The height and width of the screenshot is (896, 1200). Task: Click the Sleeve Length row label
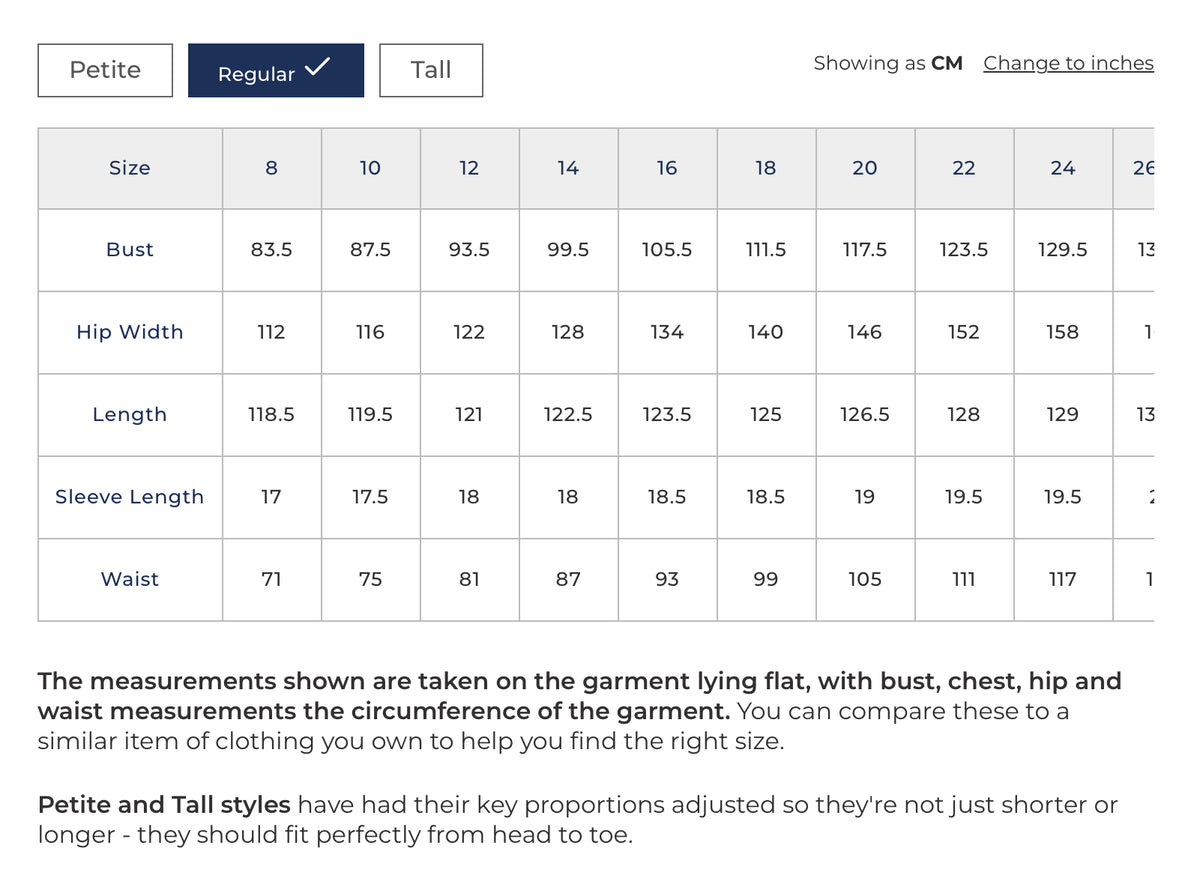130,497
